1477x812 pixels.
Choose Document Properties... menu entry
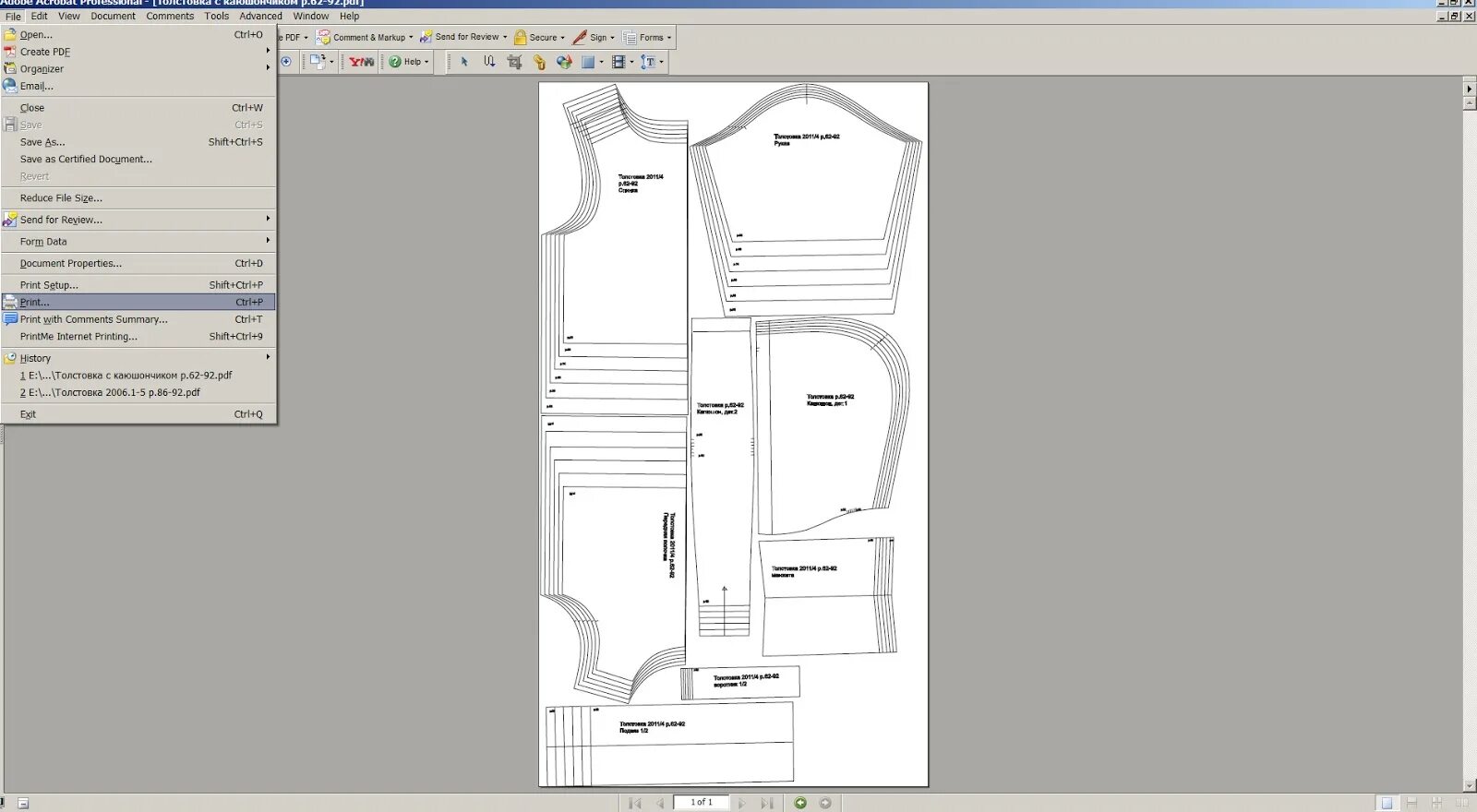(x=138, y=263)
